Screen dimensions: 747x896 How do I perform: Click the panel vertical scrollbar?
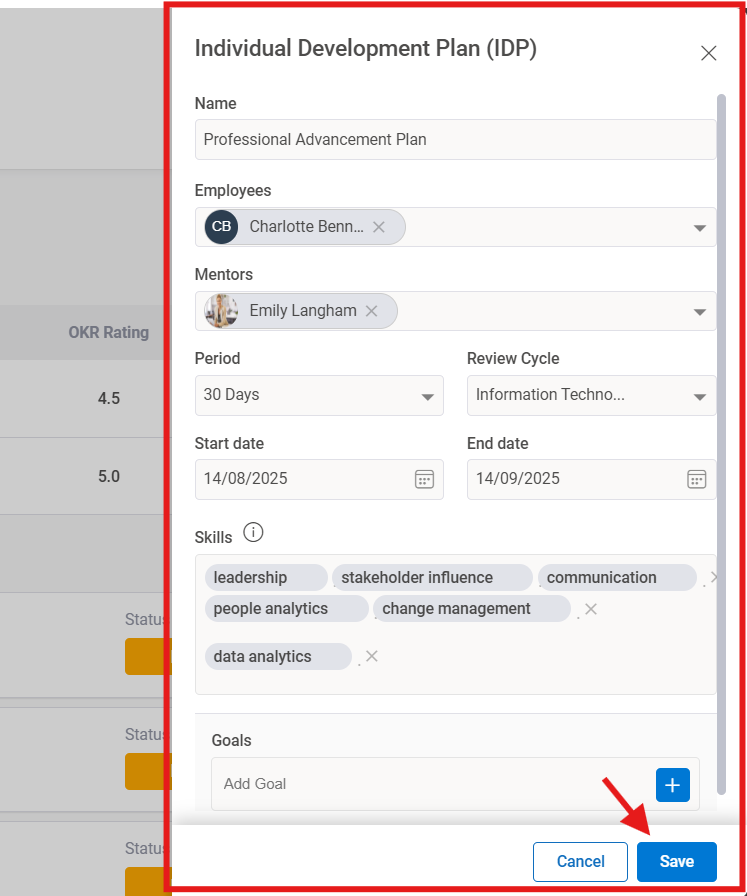(x=721, y=444)
